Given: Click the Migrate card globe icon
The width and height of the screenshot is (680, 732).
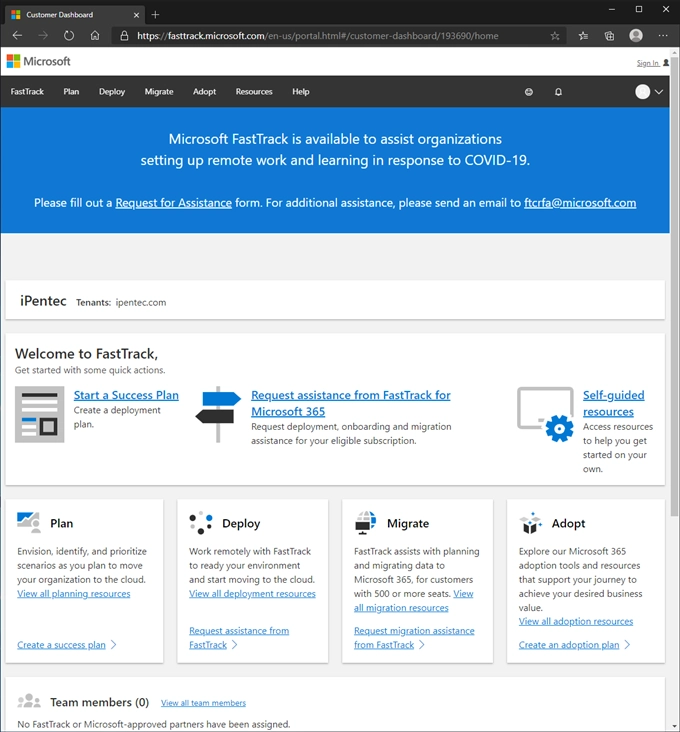Looking at the screenshot, I should [365, 523].
